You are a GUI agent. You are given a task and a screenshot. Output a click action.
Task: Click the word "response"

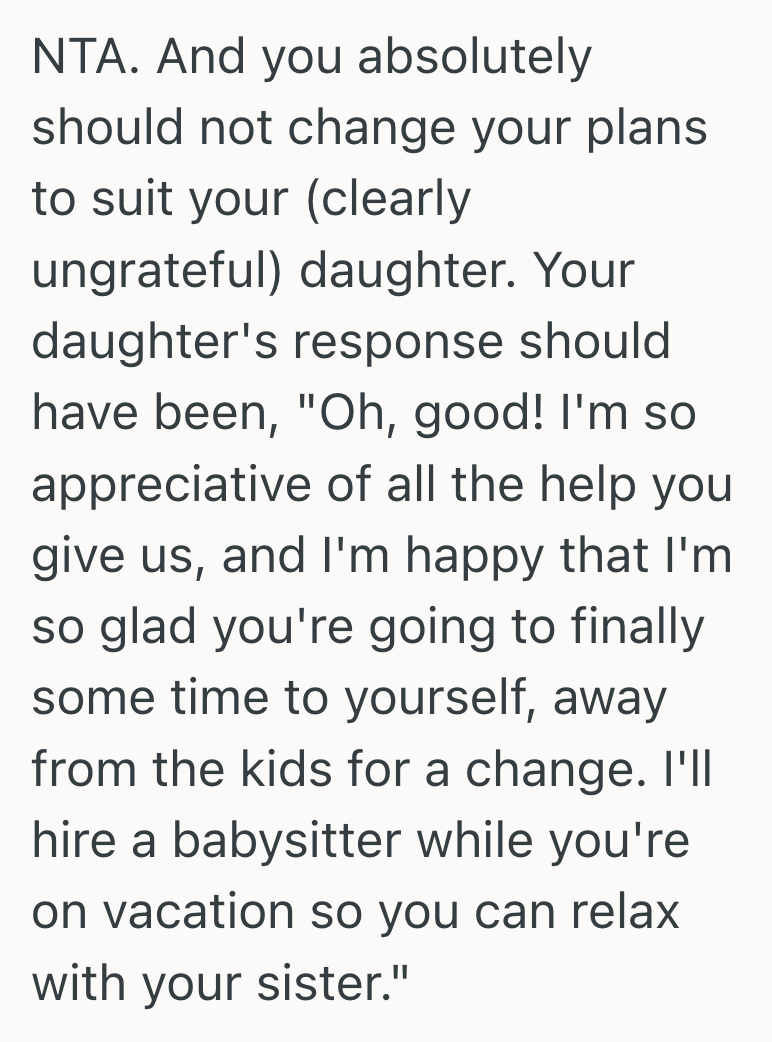click(x=393, y=342)
